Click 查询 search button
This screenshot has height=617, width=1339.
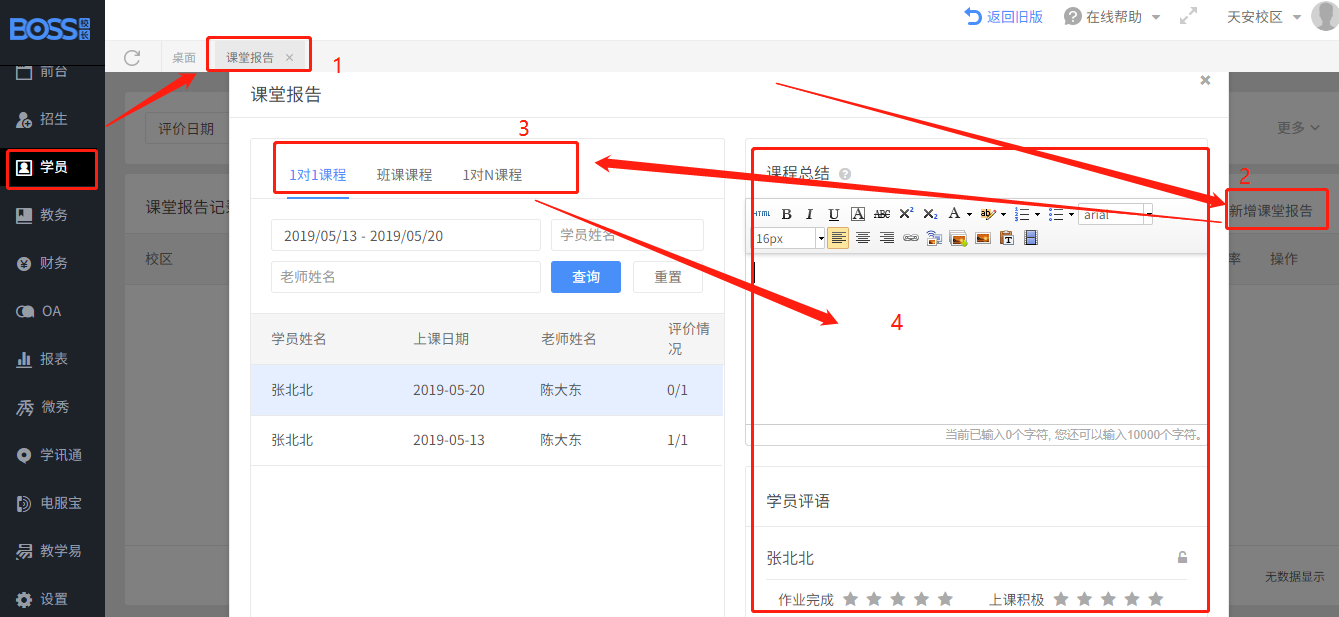pos(586,277)
